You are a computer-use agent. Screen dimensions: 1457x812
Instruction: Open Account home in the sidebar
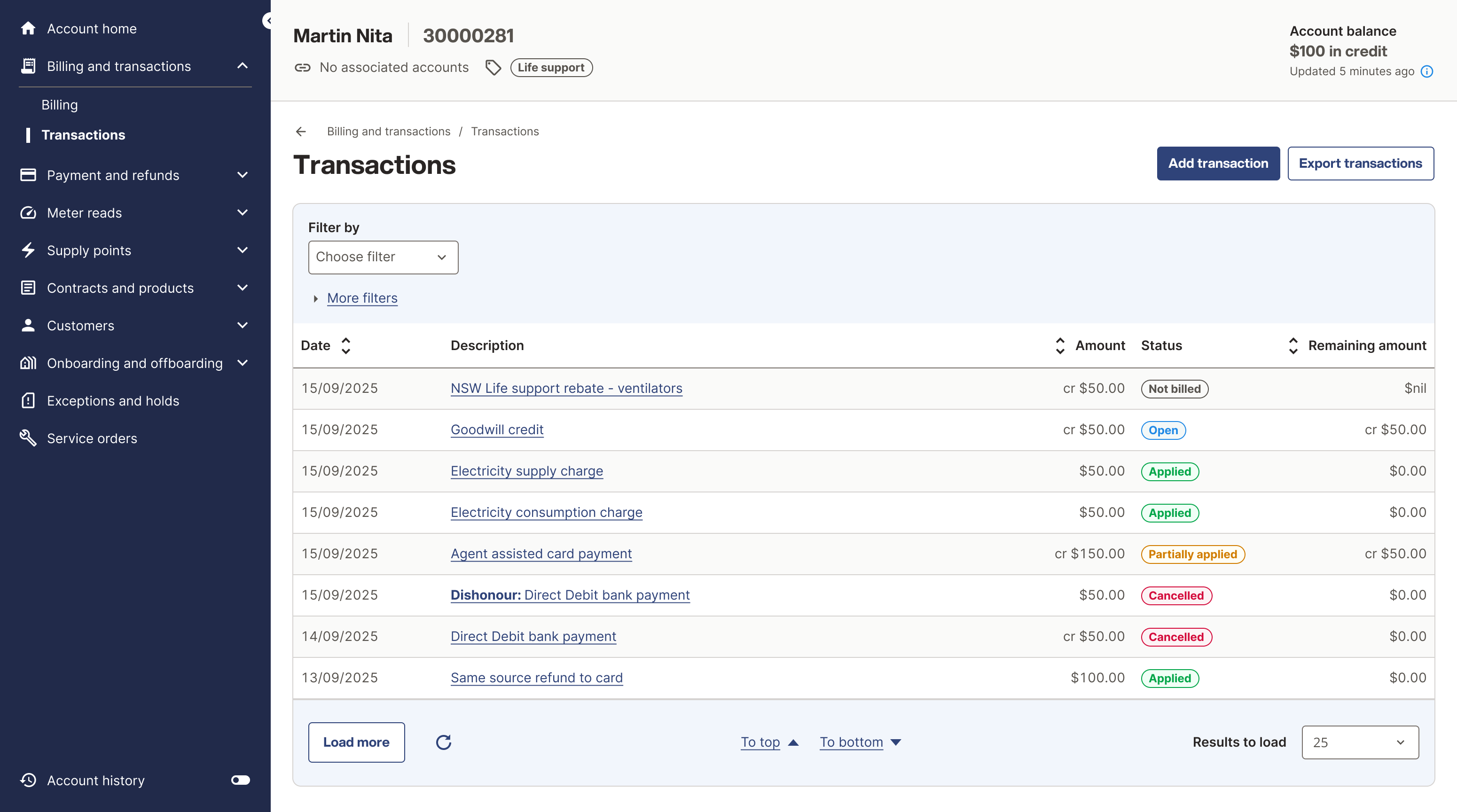tap(92, 28)
